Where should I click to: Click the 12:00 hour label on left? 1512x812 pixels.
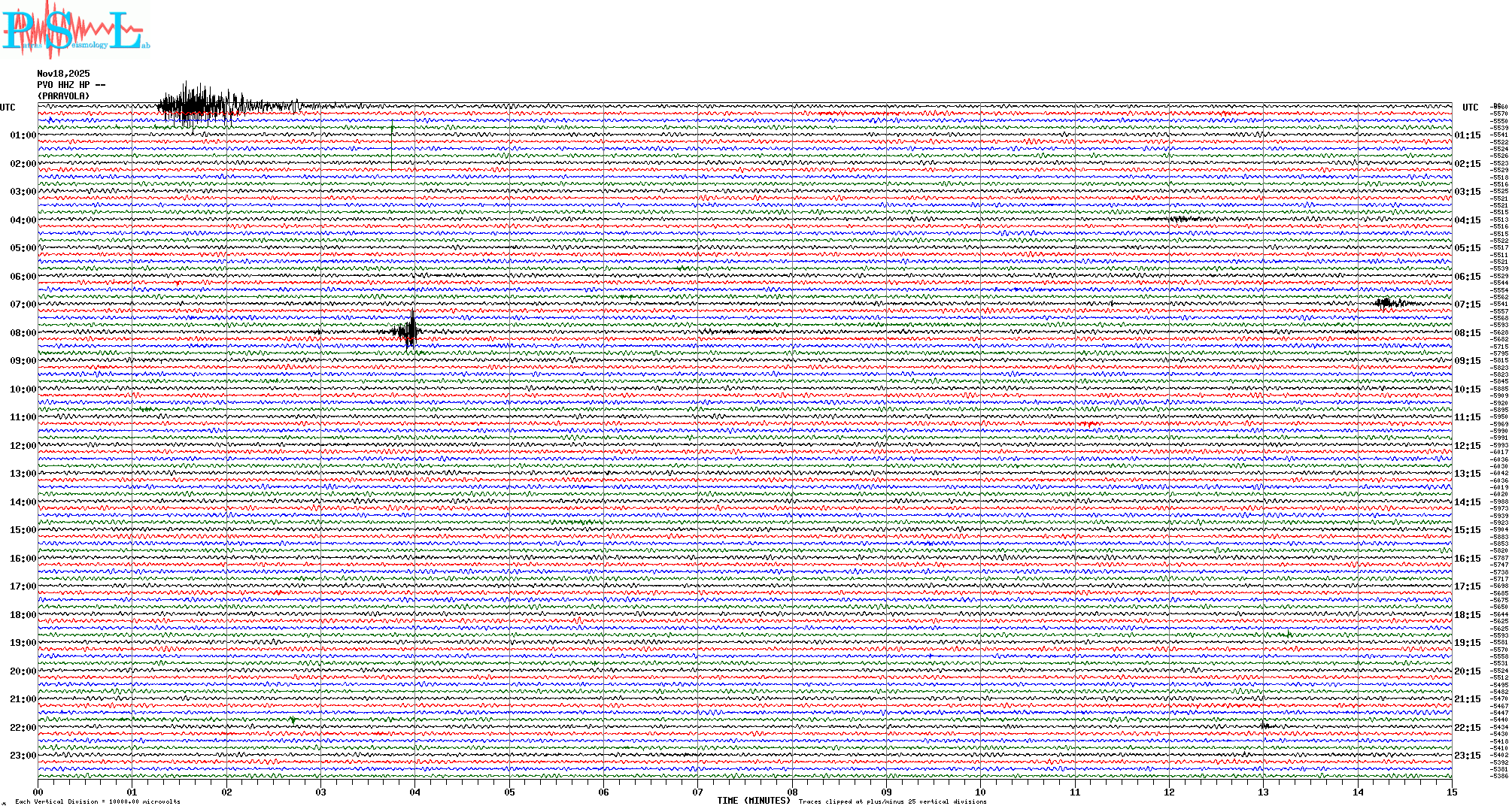[x=23, y=446]
